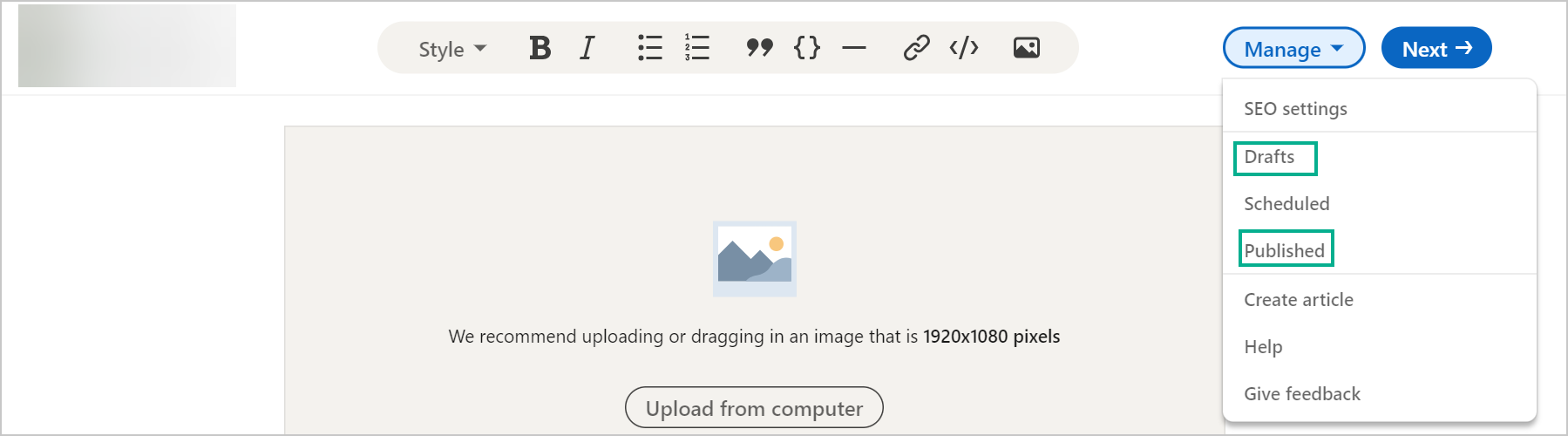Image resolution: width=1568 pixels, height=436 pixels.
Task: Click the blurred logo at top left
Action: 127,45
